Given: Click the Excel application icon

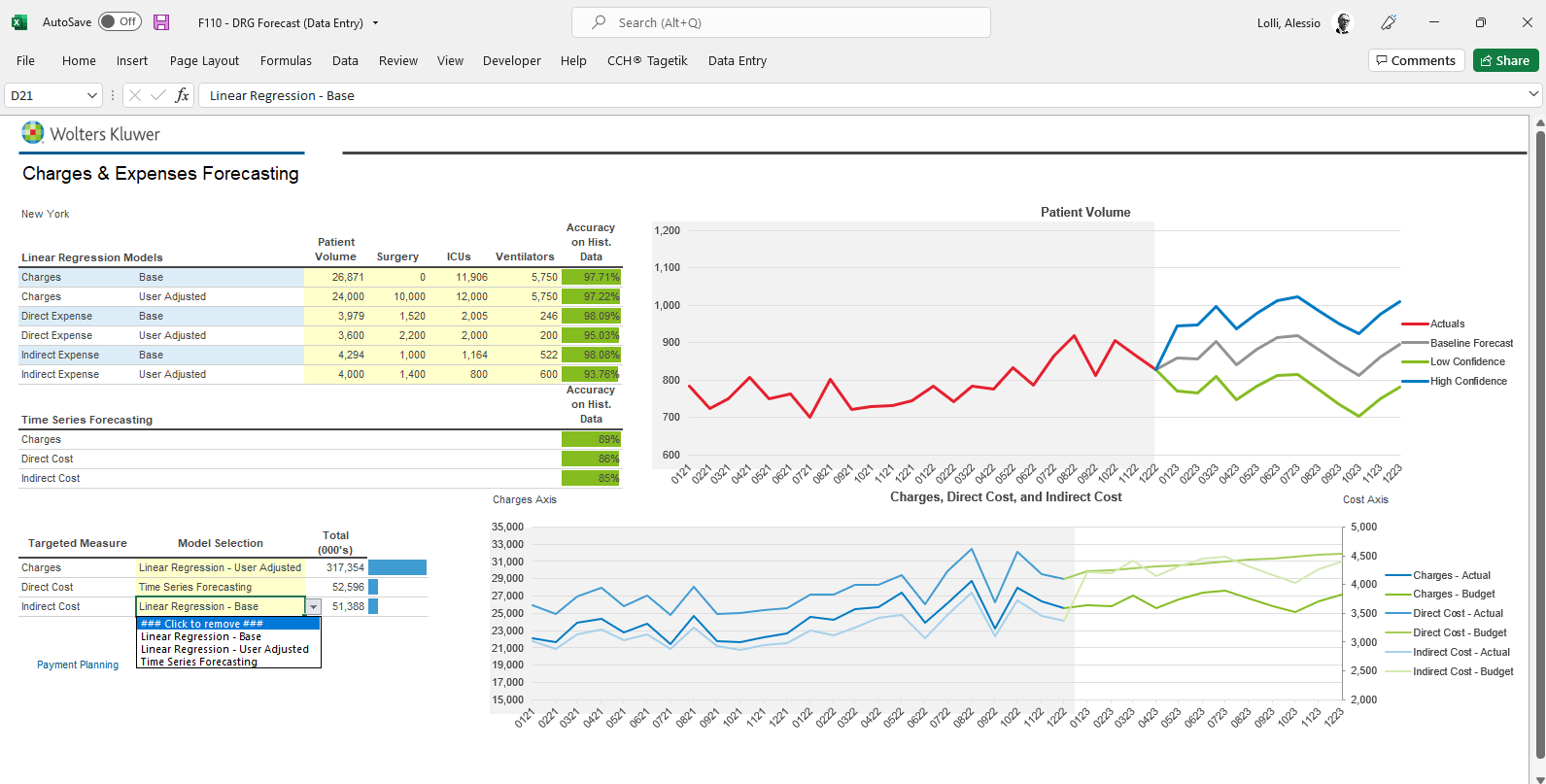Looking at the screenshot, I should coord(18,22).
